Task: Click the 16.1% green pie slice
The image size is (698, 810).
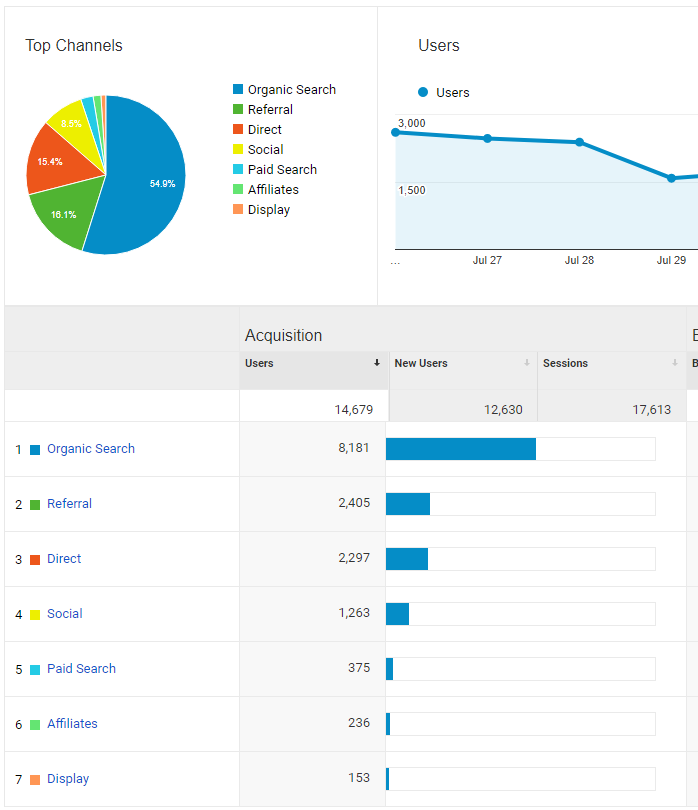Action: pos(65,212)
